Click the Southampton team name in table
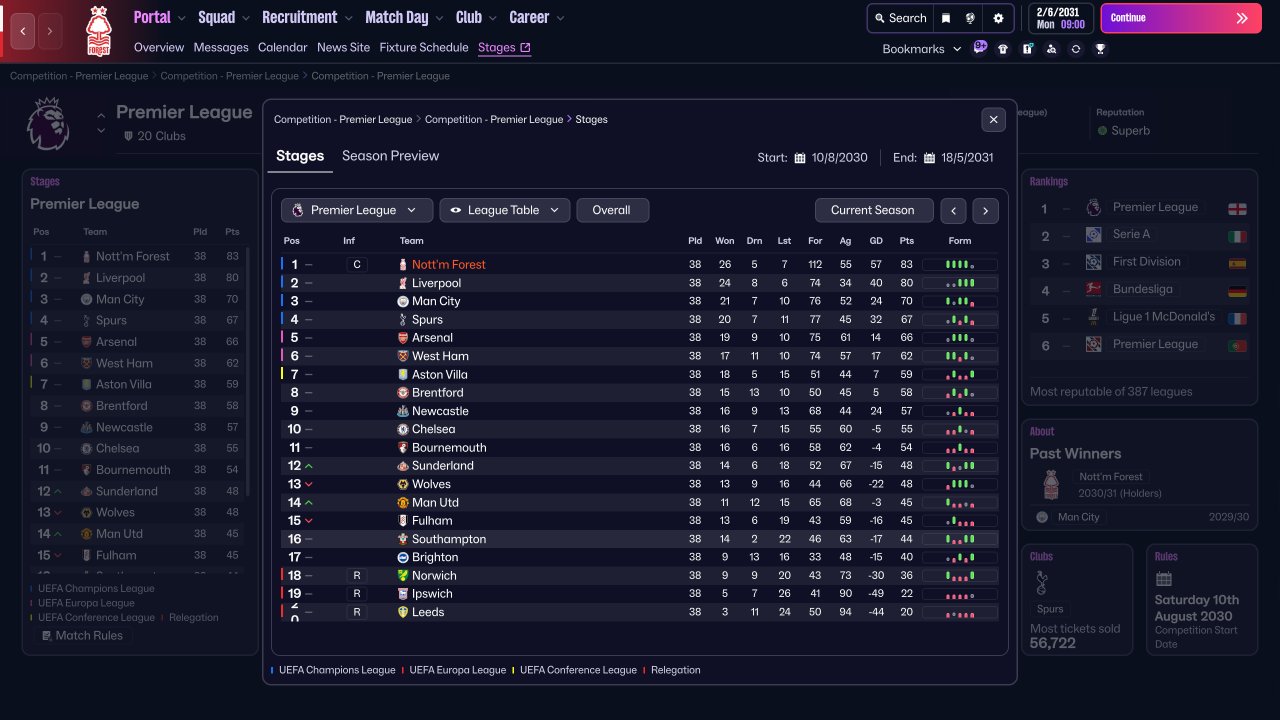Viewport: 1280px width, 720px height. (x=449, y=539)
